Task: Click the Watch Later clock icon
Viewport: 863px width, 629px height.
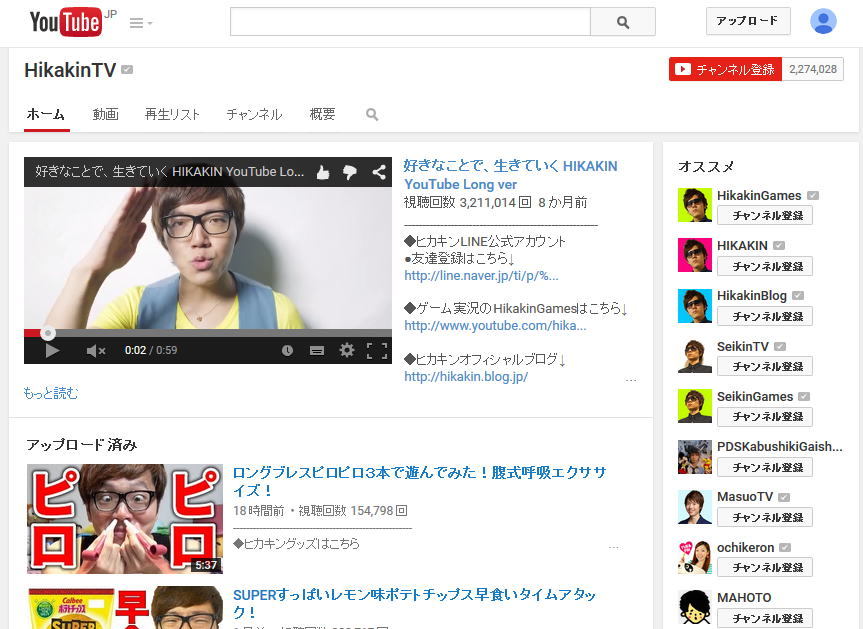Action: 287,350
